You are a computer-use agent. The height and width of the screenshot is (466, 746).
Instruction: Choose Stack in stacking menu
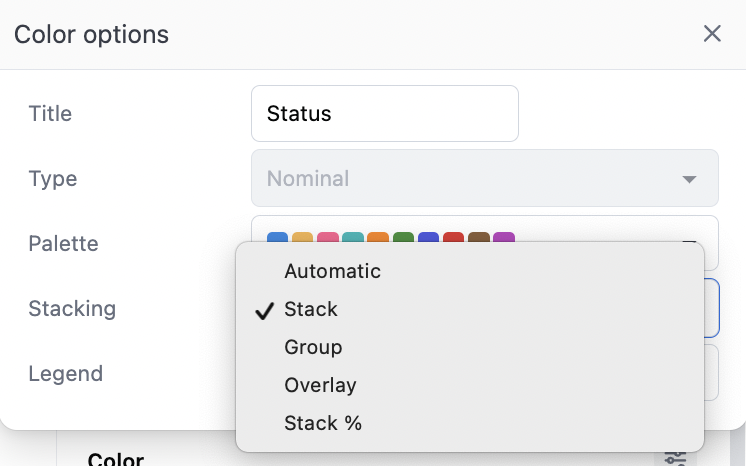(x=311, y=309)
